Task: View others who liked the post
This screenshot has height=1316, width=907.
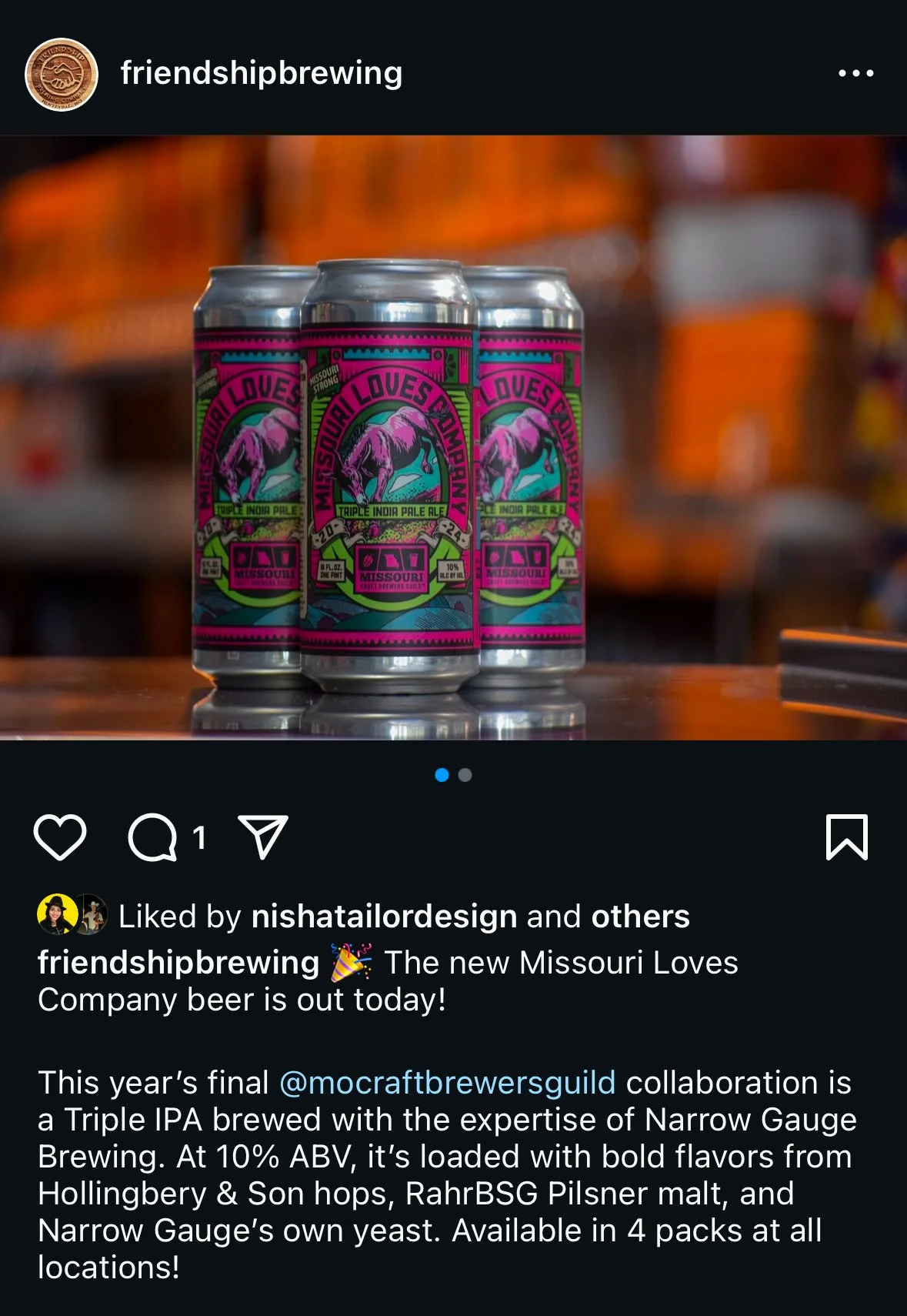Action: (x=640, y=916)
